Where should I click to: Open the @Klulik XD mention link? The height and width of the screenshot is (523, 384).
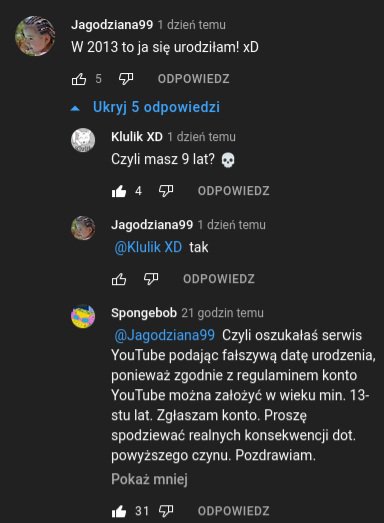pos(148,247)
